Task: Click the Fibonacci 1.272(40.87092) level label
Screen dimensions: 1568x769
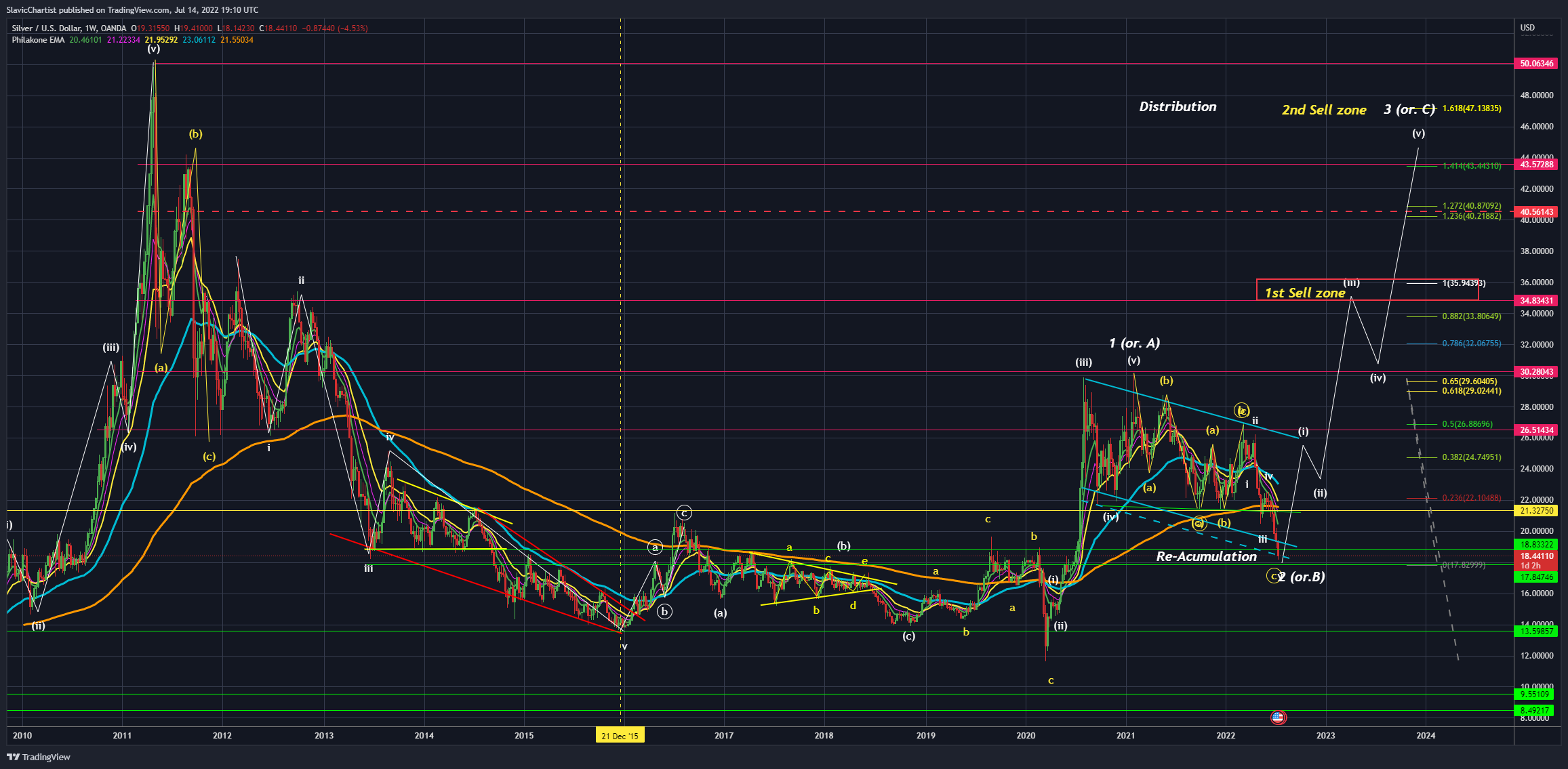Action: tap(1472, 206)
